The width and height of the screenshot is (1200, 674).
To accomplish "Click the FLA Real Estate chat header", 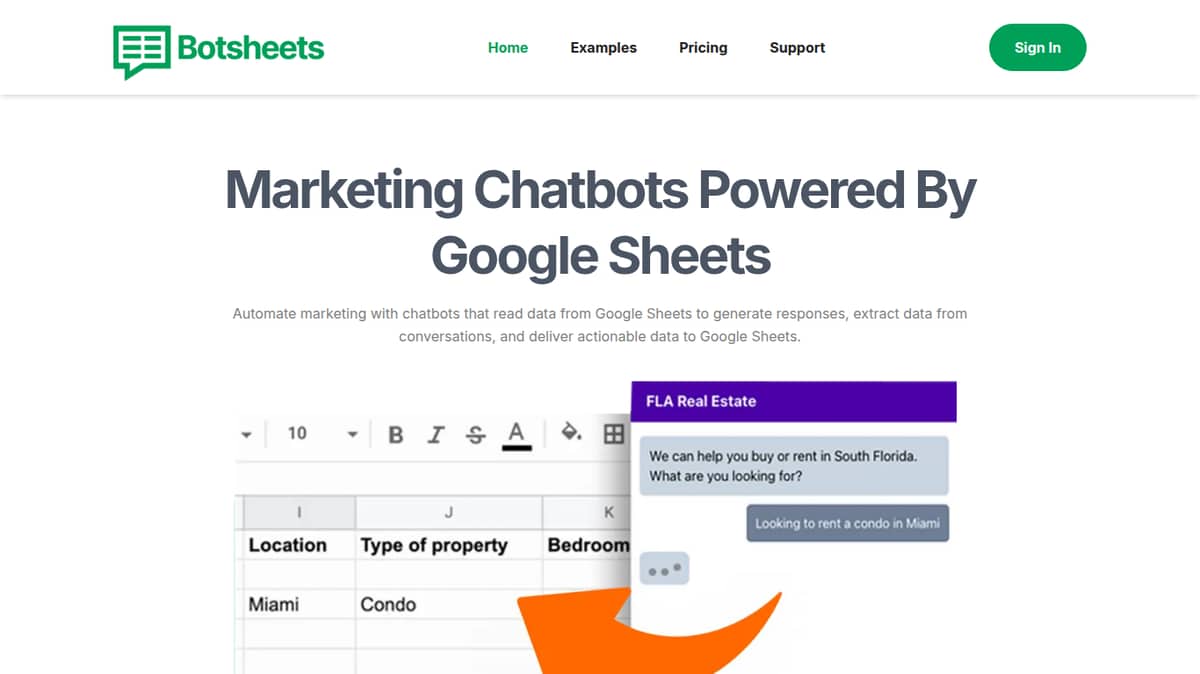I will coord(794,401).
